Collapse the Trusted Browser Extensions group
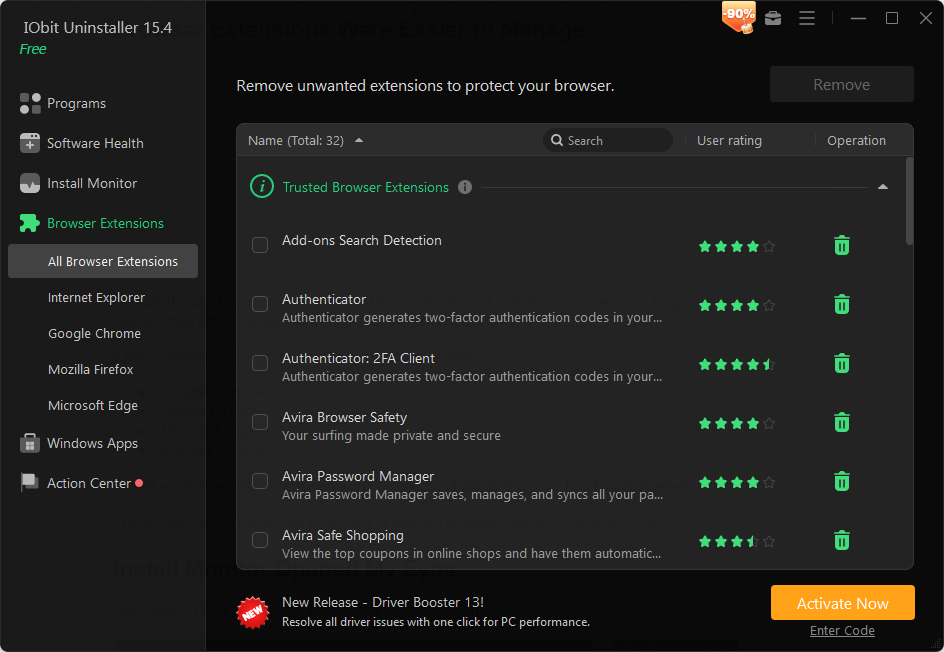Image resolution: width=944 pixels, height=652 pixels. click(x=883, y=187)
